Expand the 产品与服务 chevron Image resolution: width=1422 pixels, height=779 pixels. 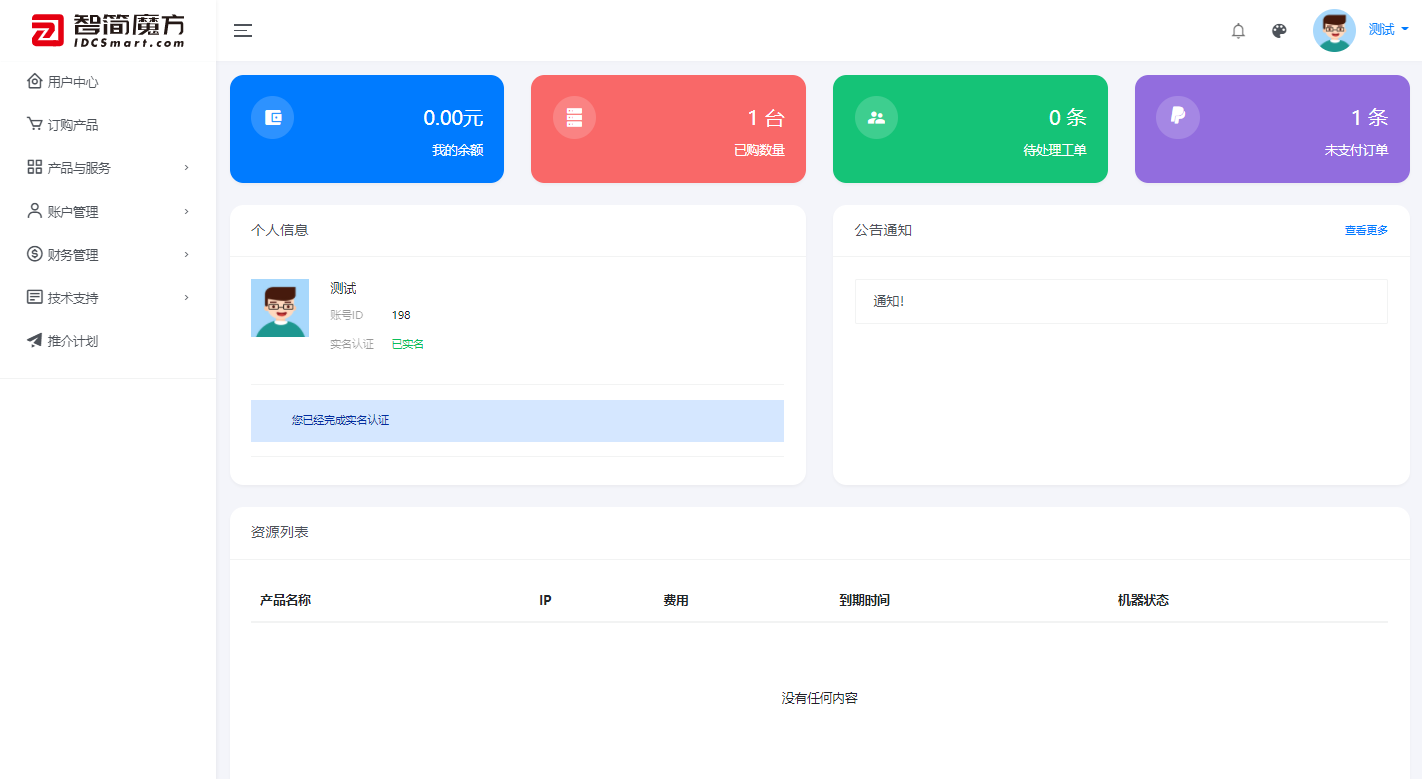point(186,168)
